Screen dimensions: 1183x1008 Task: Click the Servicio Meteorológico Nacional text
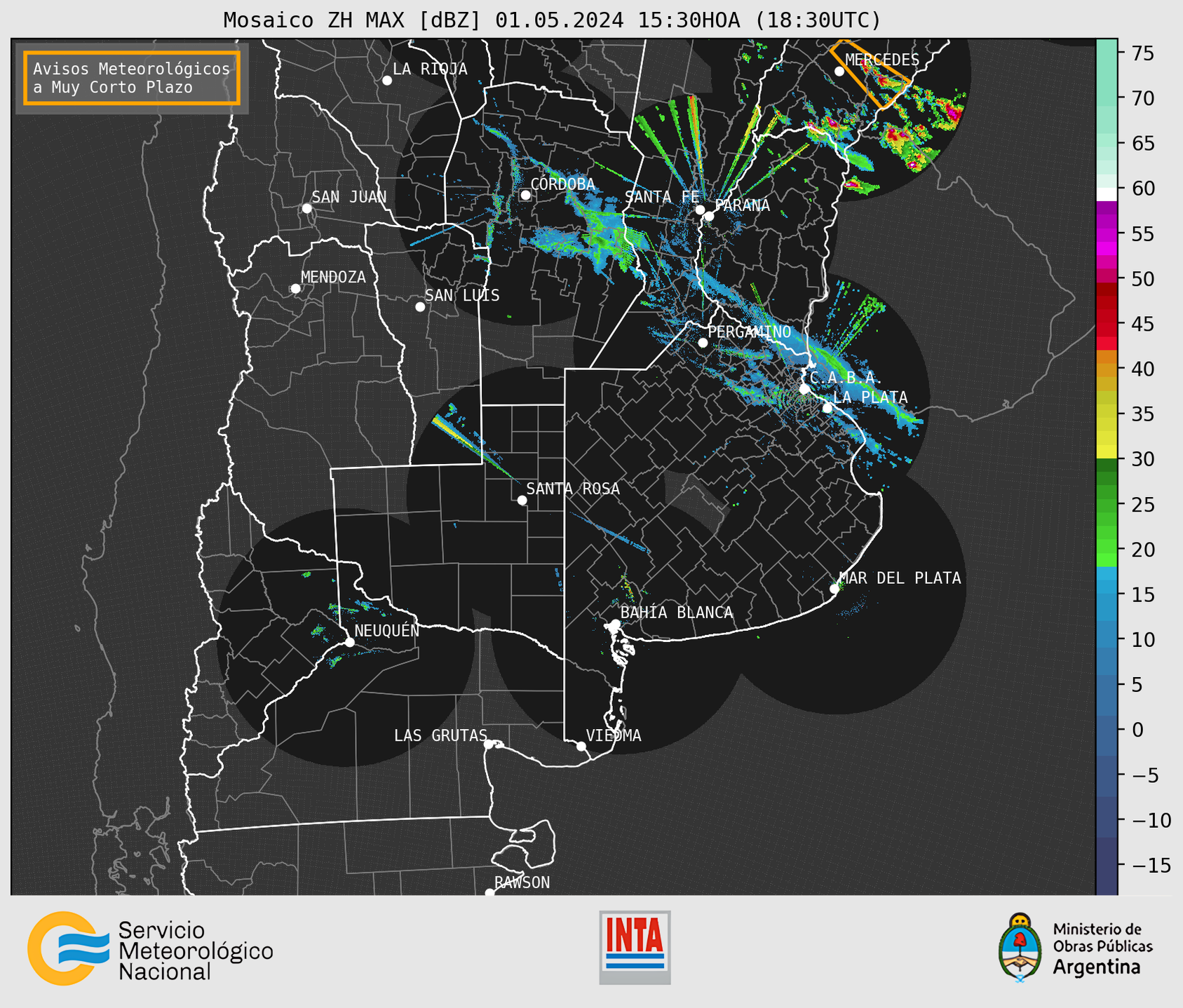(x=196, y=951)
